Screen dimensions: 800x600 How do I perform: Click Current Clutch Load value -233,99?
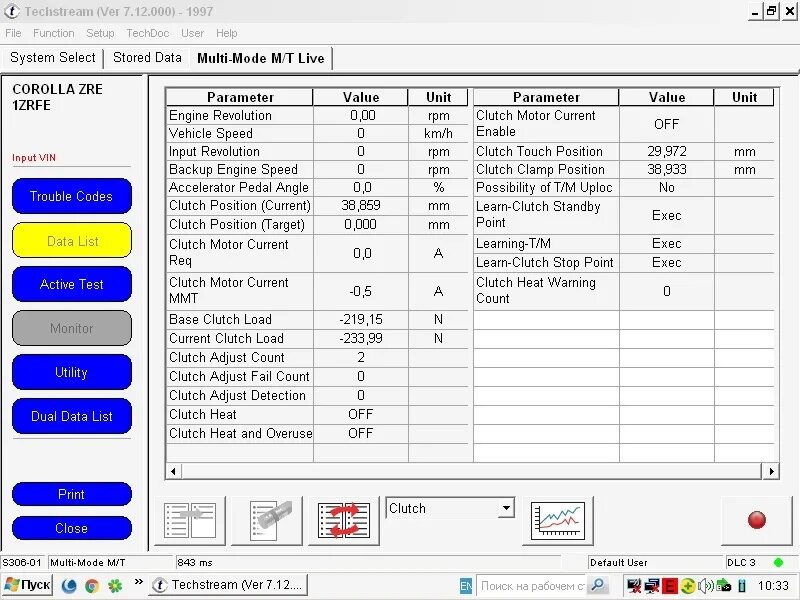pyautogui.click(x=361, y=339)
